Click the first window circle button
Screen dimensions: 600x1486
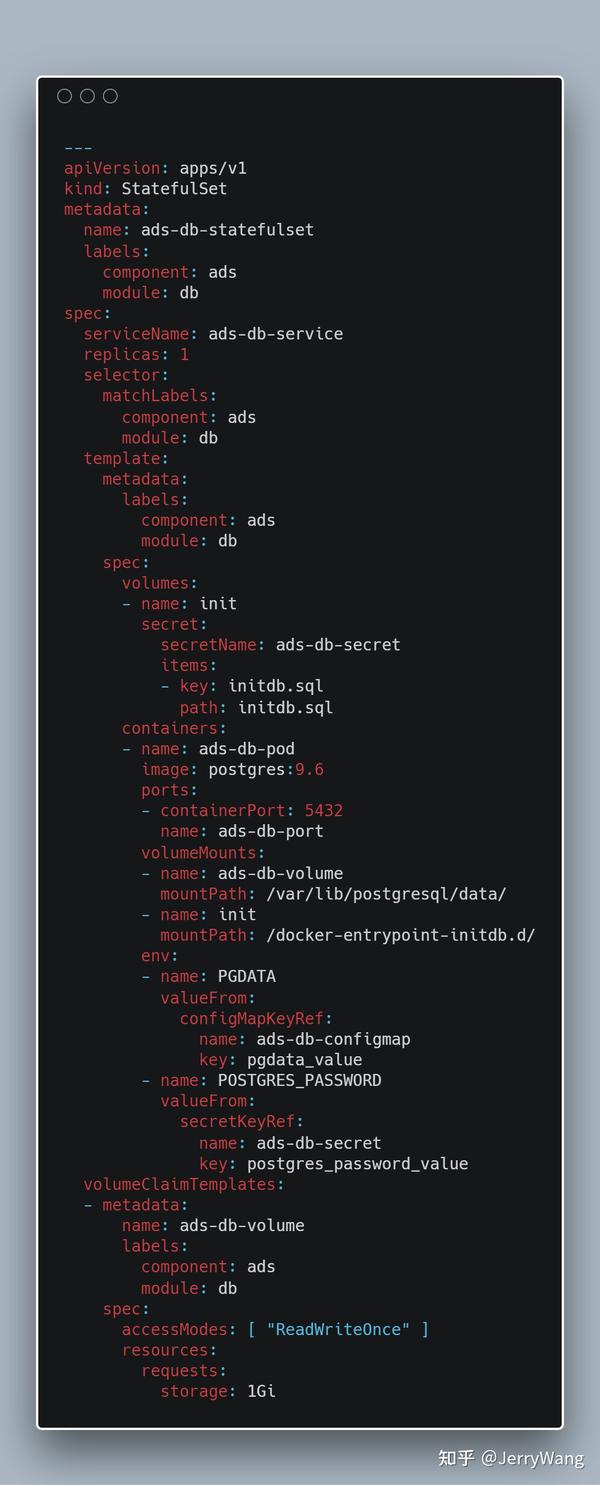[x=65, y=96]
